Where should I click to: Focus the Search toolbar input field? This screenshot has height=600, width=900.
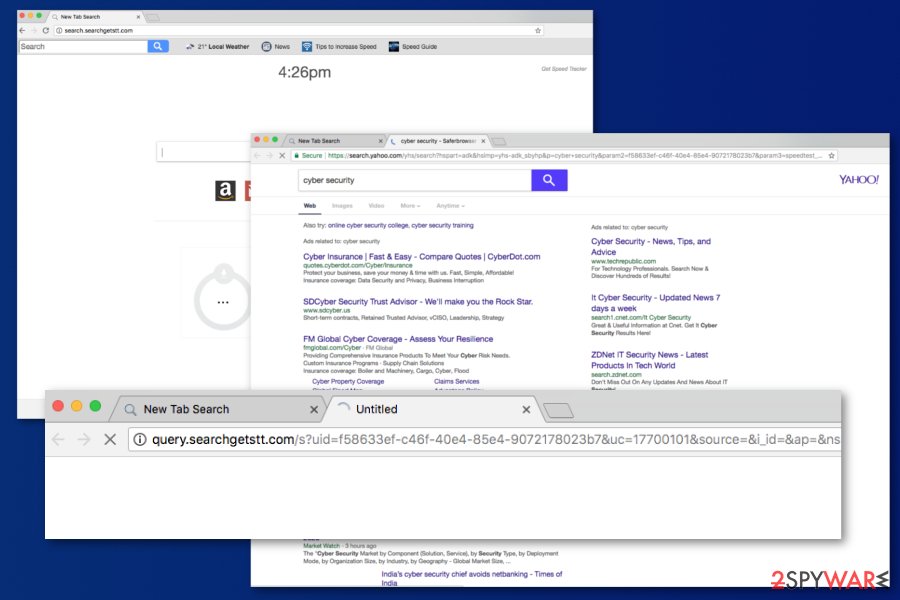click(83, 47)
